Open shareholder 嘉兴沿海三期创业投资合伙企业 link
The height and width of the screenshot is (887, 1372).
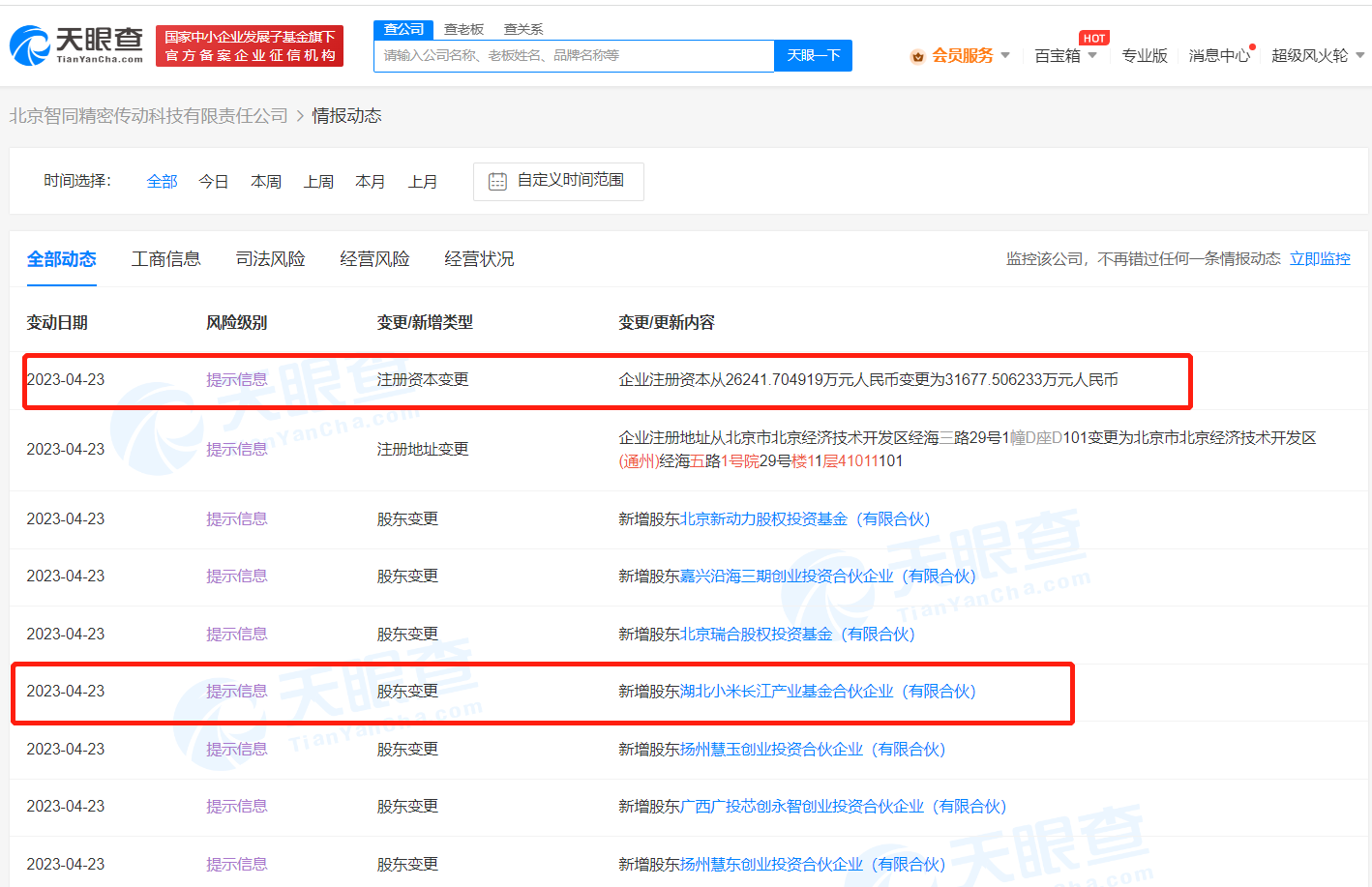click(x=828, y=577)
